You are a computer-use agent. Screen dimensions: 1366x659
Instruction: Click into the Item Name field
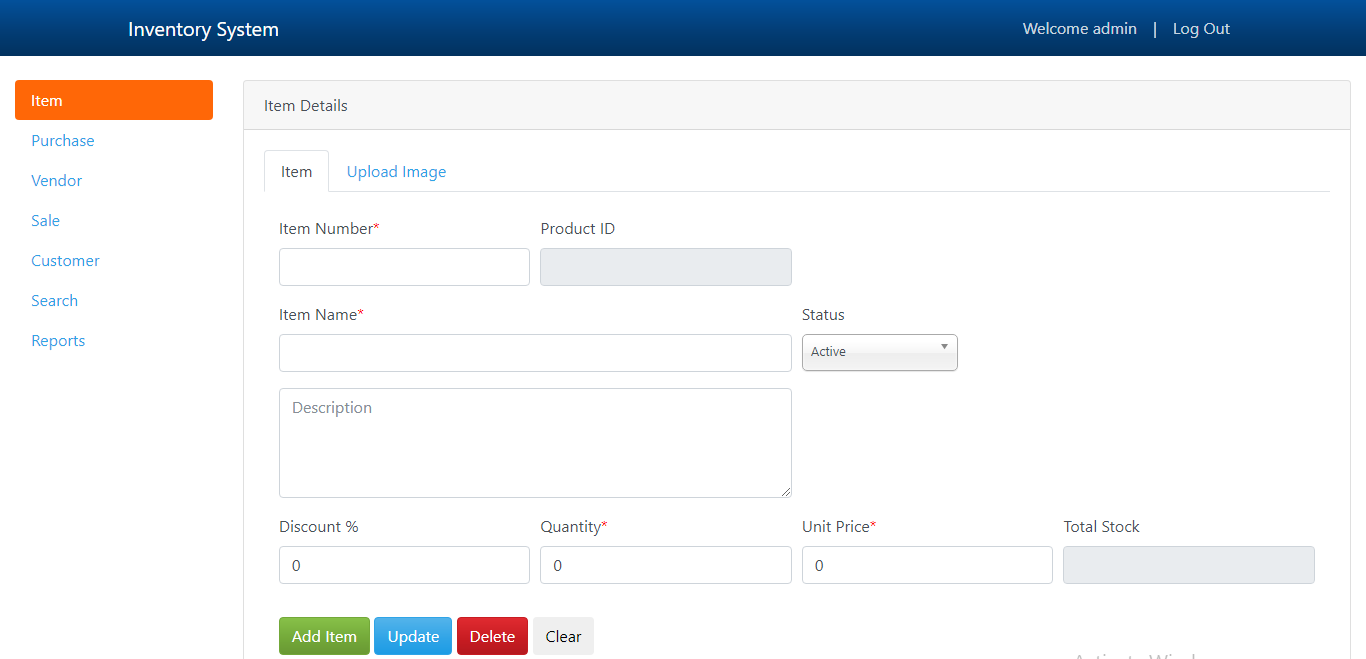point(535,353)
